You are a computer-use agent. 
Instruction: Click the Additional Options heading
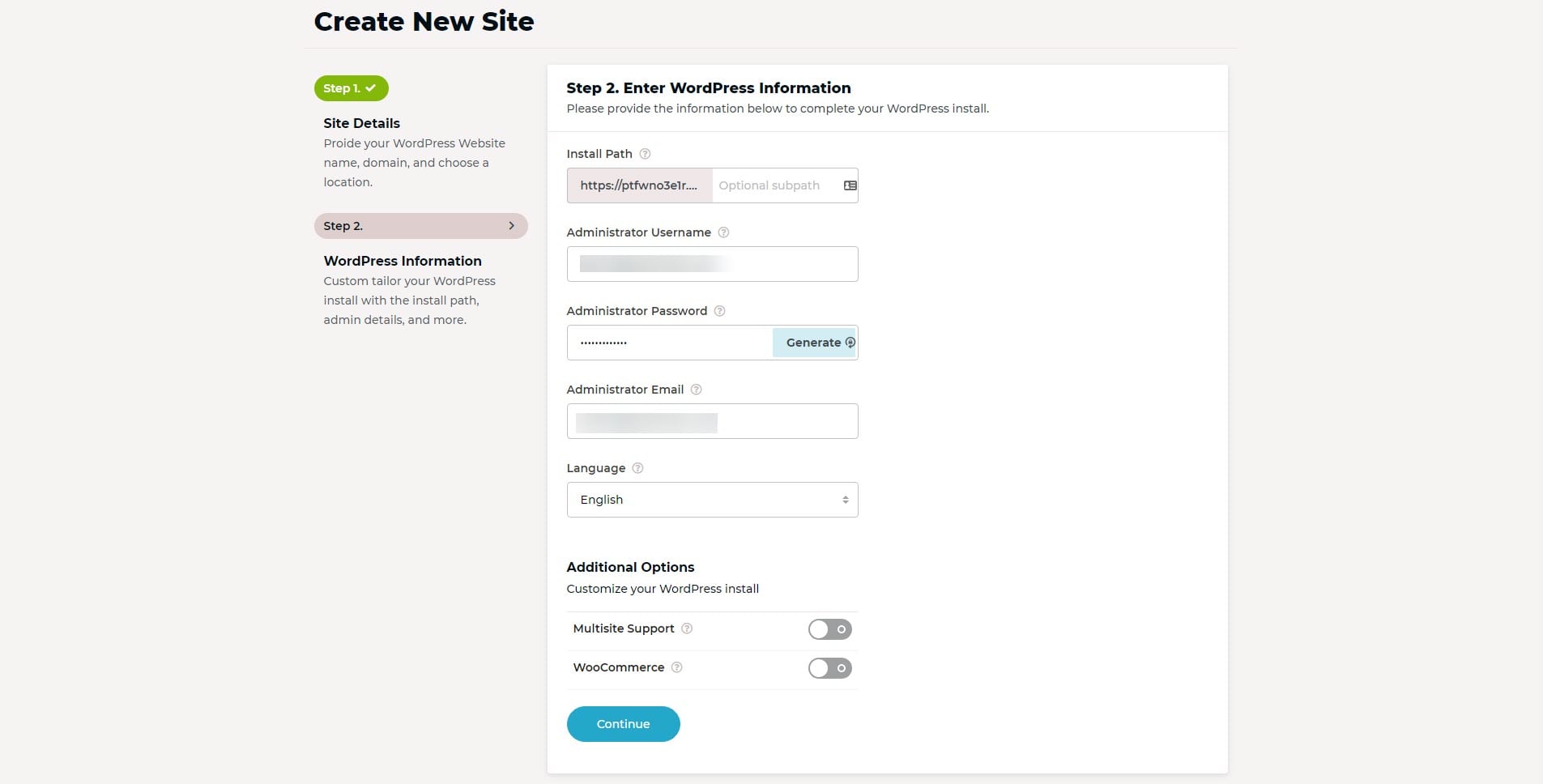[630, 567]
